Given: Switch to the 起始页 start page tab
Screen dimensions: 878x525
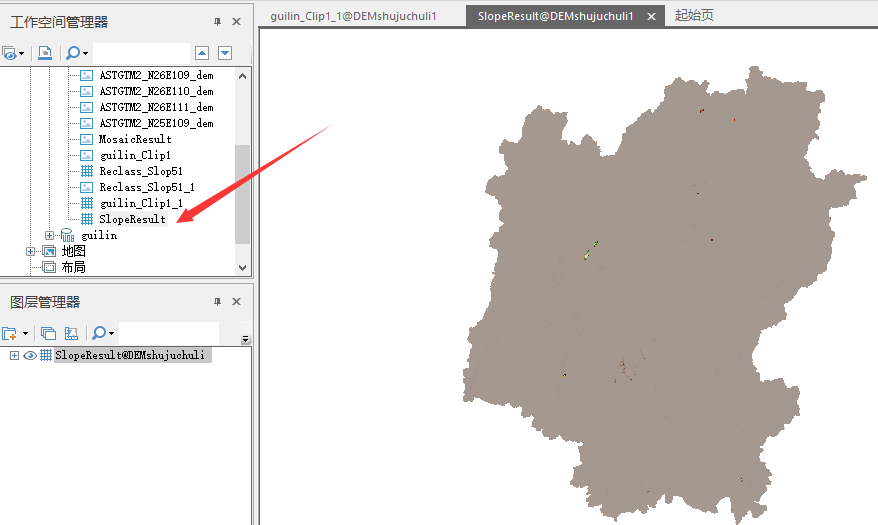Looking at the screenshot, I should point(694,16).
